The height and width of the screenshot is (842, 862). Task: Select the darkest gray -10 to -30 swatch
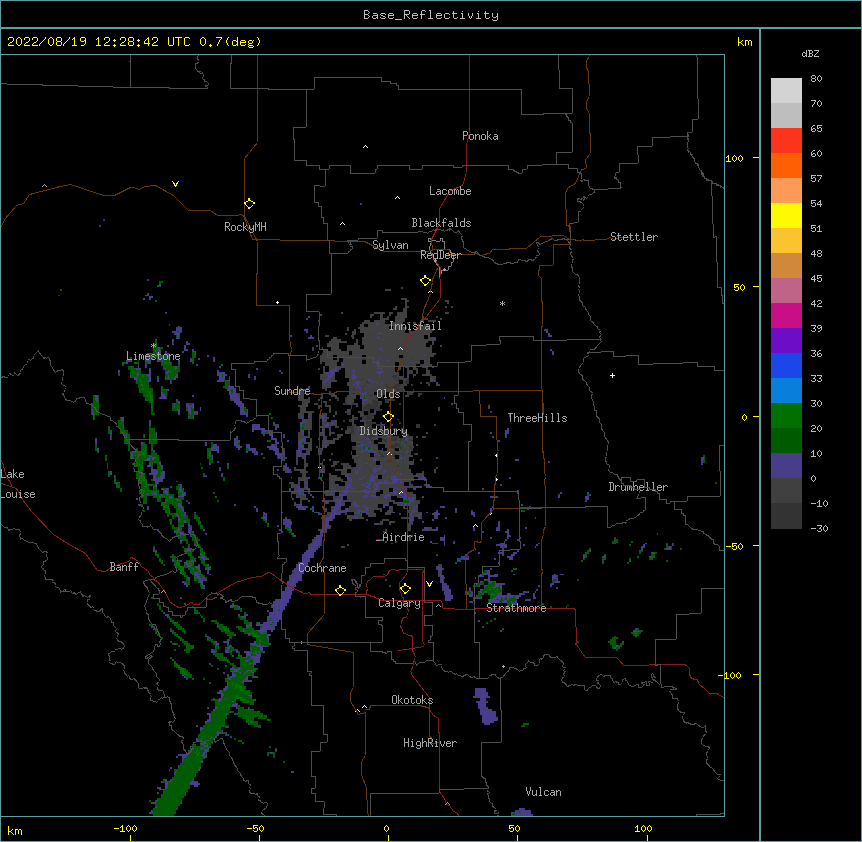point(786,516)
